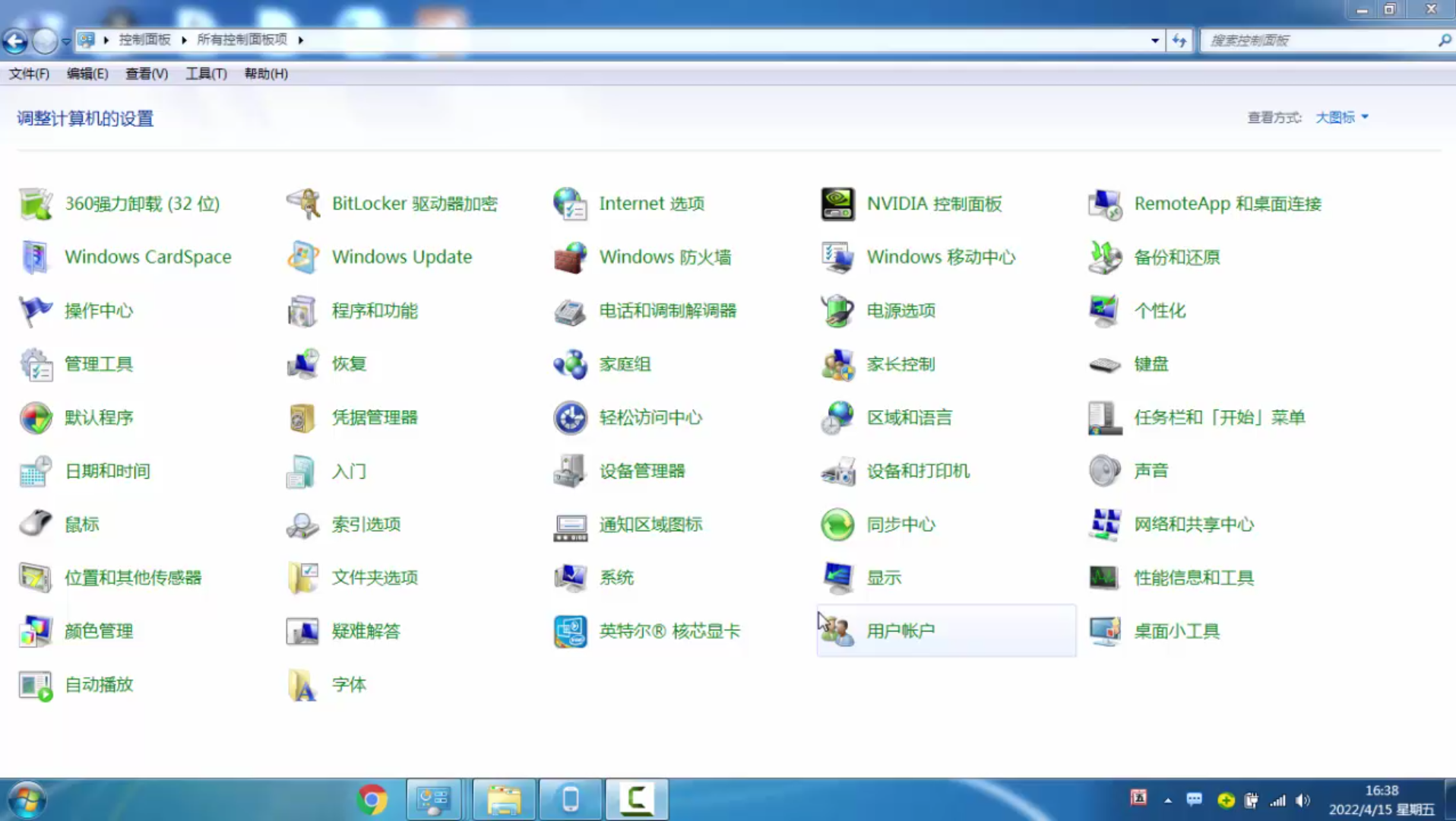Click the 疑难解答 link
The image size is (1456, 821).
[366, 631]
